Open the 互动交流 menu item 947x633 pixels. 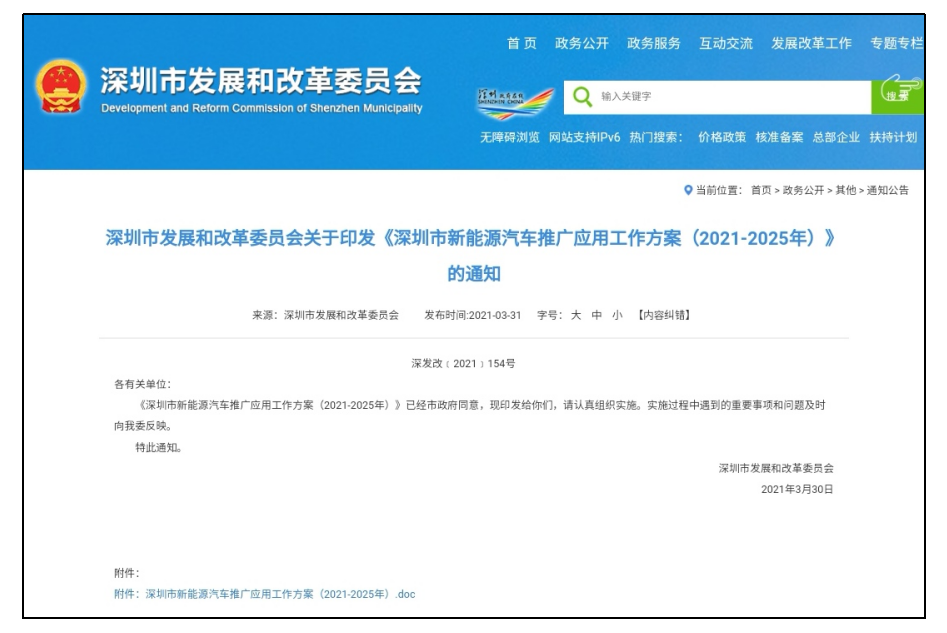[726, 43]
